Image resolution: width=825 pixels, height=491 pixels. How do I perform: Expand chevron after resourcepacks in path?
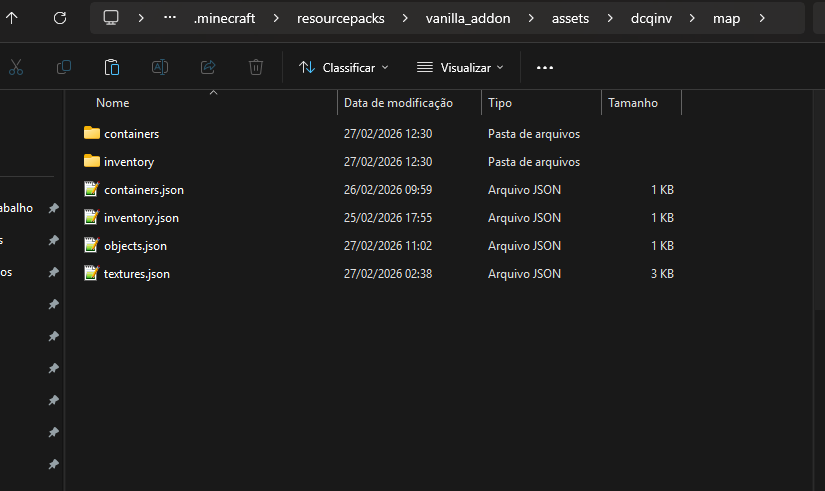405,18
